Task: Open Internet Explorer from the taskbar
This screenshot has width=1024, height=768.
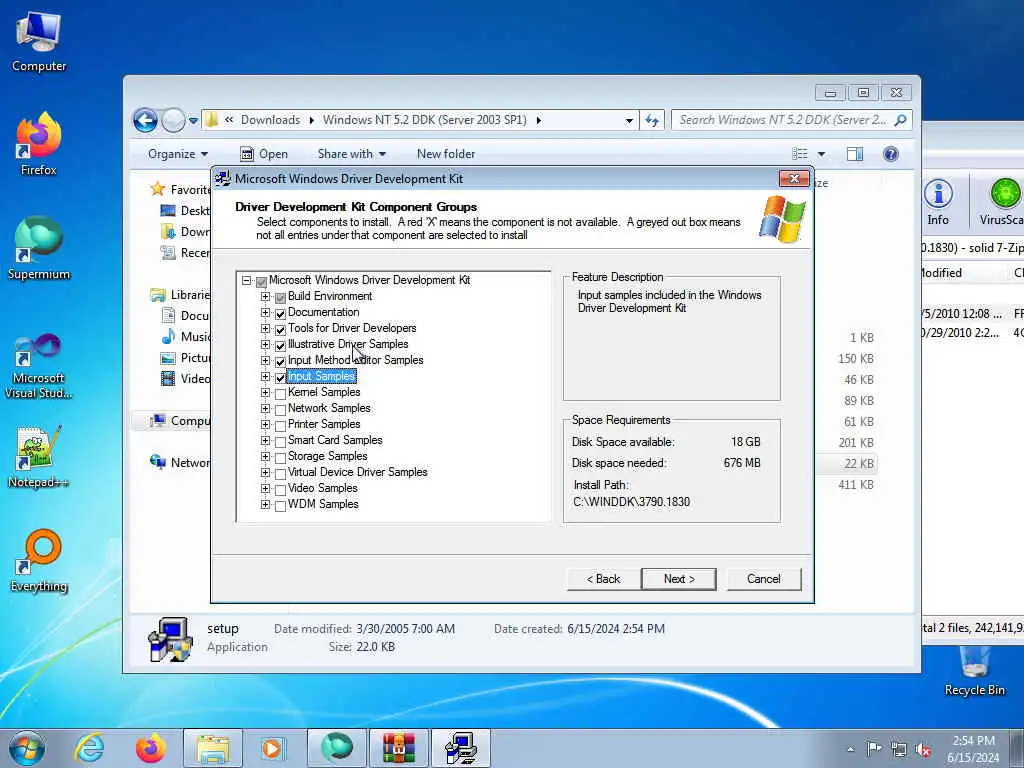Action: pos(89,748)
